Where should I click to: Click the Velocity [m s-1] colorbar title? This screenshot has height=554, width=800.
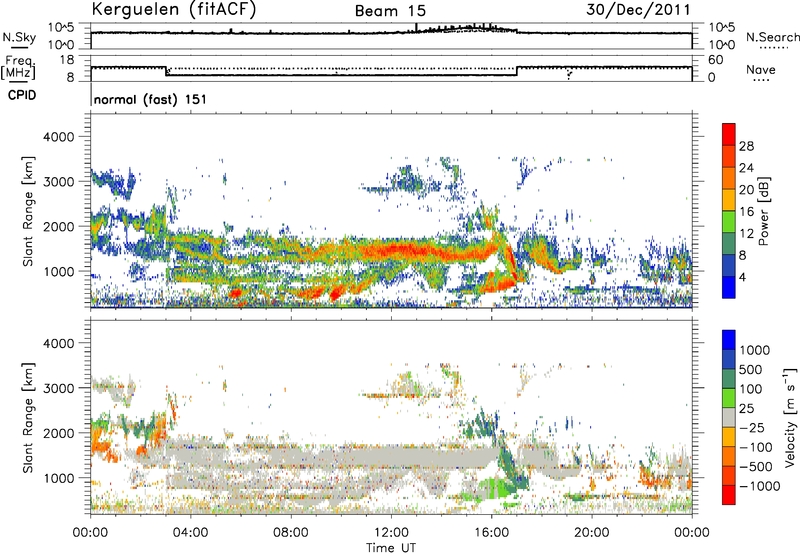tap(790, 417)
